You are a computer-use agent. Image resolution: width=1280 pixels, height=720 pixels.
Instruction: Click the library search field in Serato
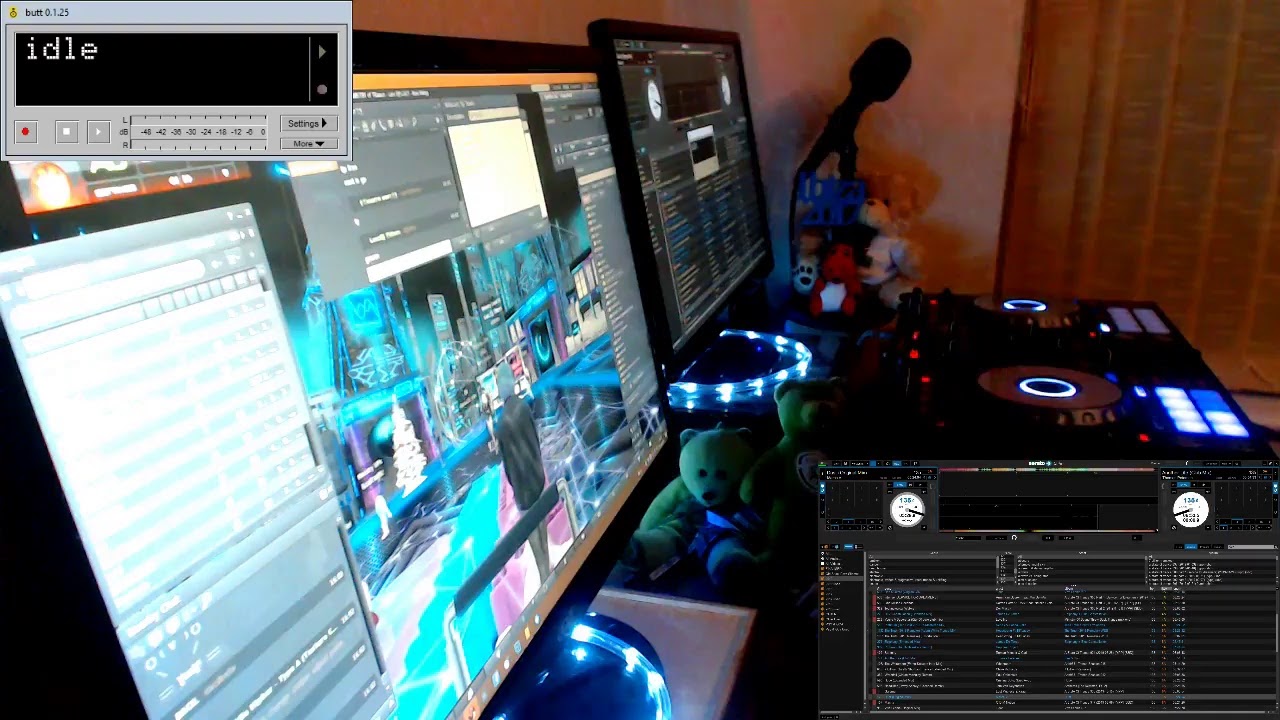coord(1252,547)
